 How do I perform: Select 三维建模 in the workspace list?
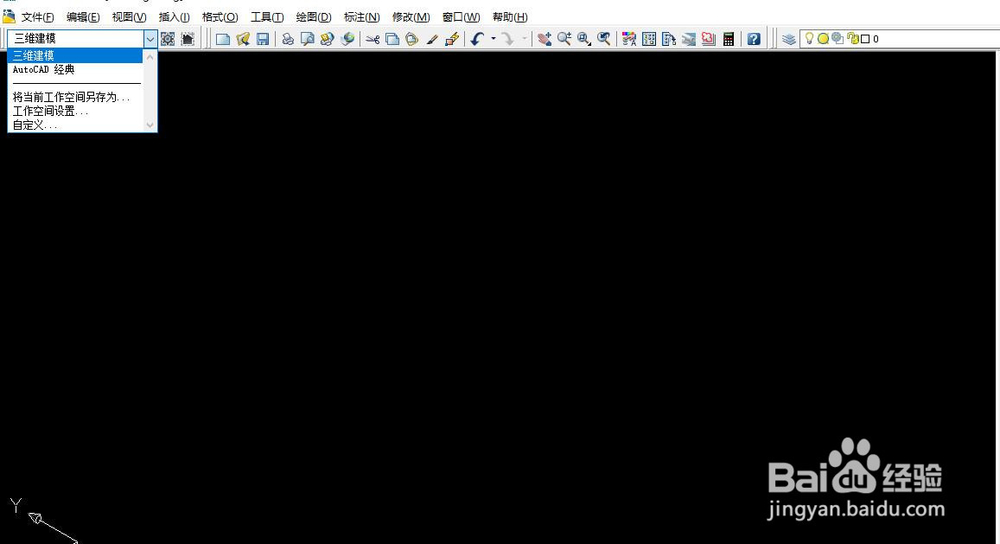75,55
